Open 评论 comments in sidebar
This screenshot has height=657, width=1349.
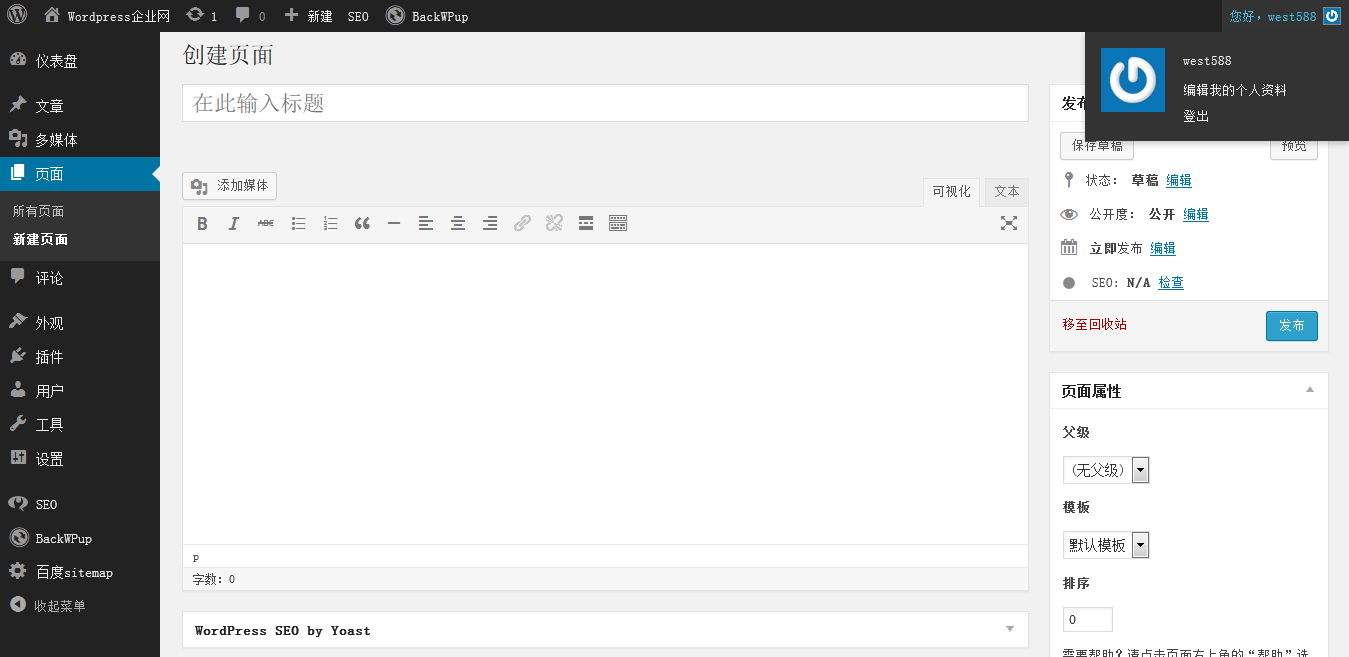[80, 278]
